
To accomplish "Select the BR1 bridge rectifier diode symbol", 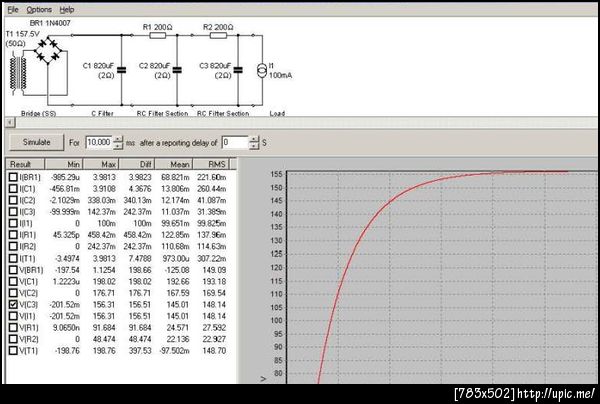I will 48,50.
